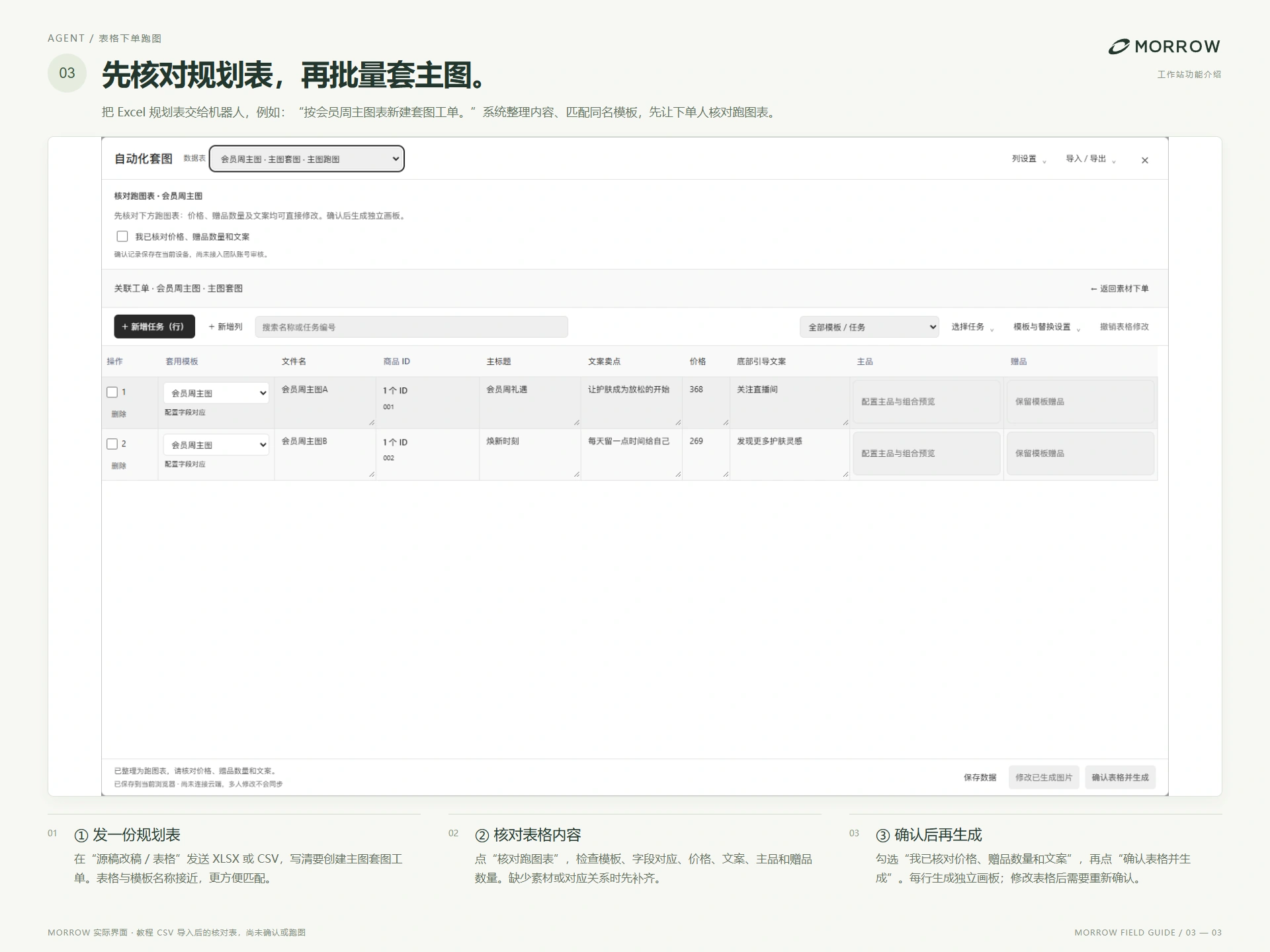Delete row 1 via 删除
Viewport: 1270px width, 952px height.
click(x=118, y=414)
